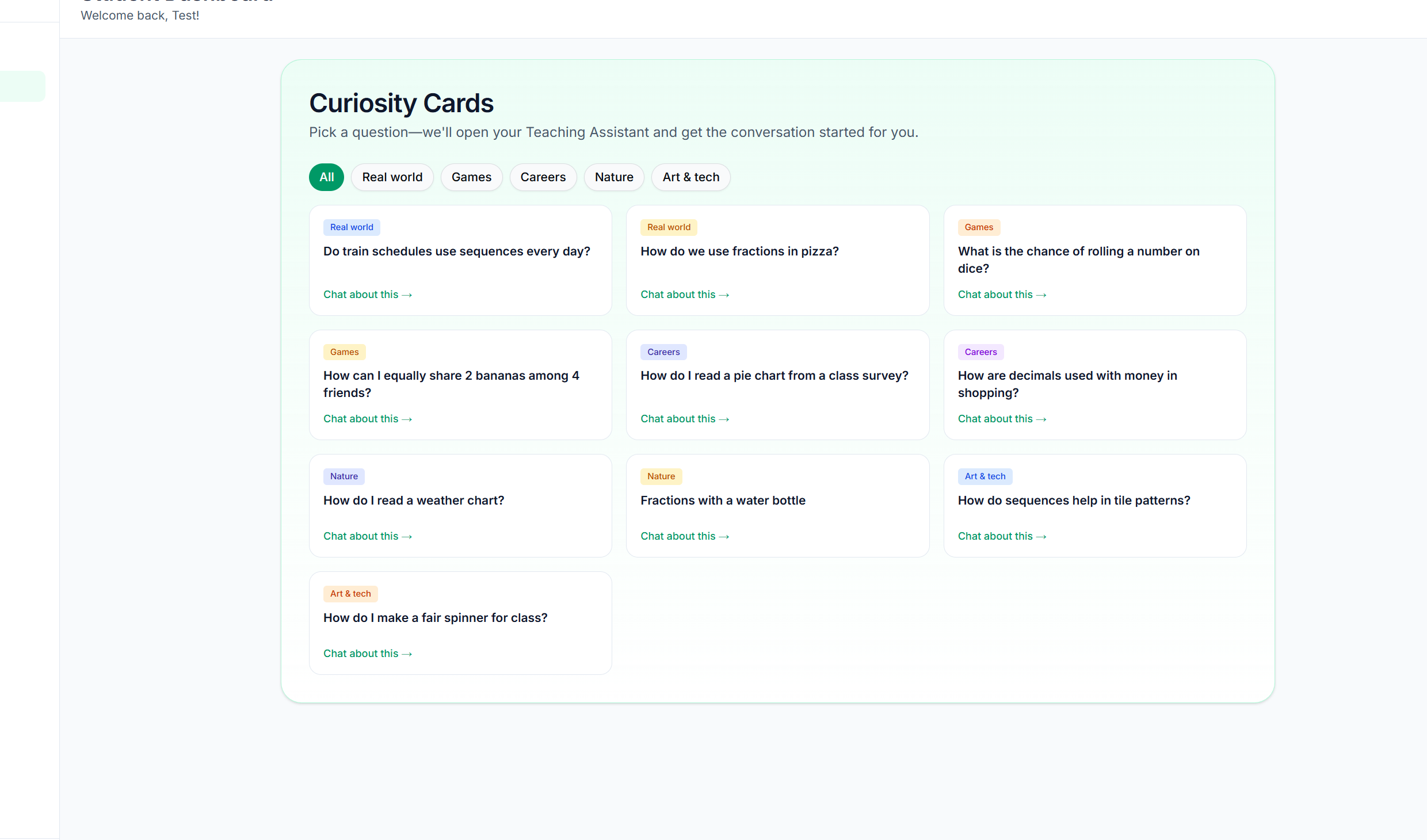Screen dimensions: 1427x840
Task: Click Real world tag on pizza card
Action: pos(669,227)
